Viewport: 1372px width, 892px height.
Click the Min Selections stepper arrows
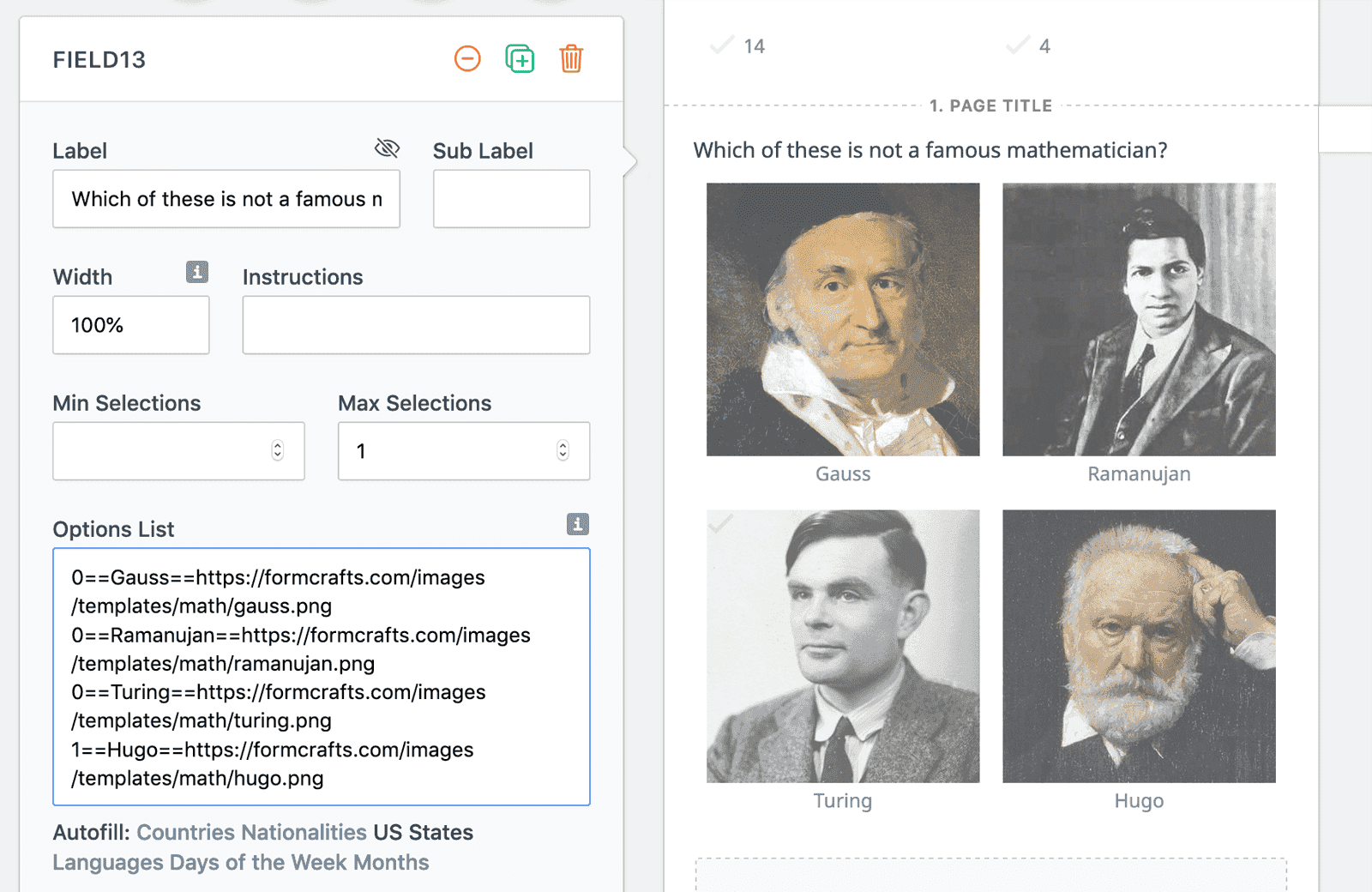278,450
